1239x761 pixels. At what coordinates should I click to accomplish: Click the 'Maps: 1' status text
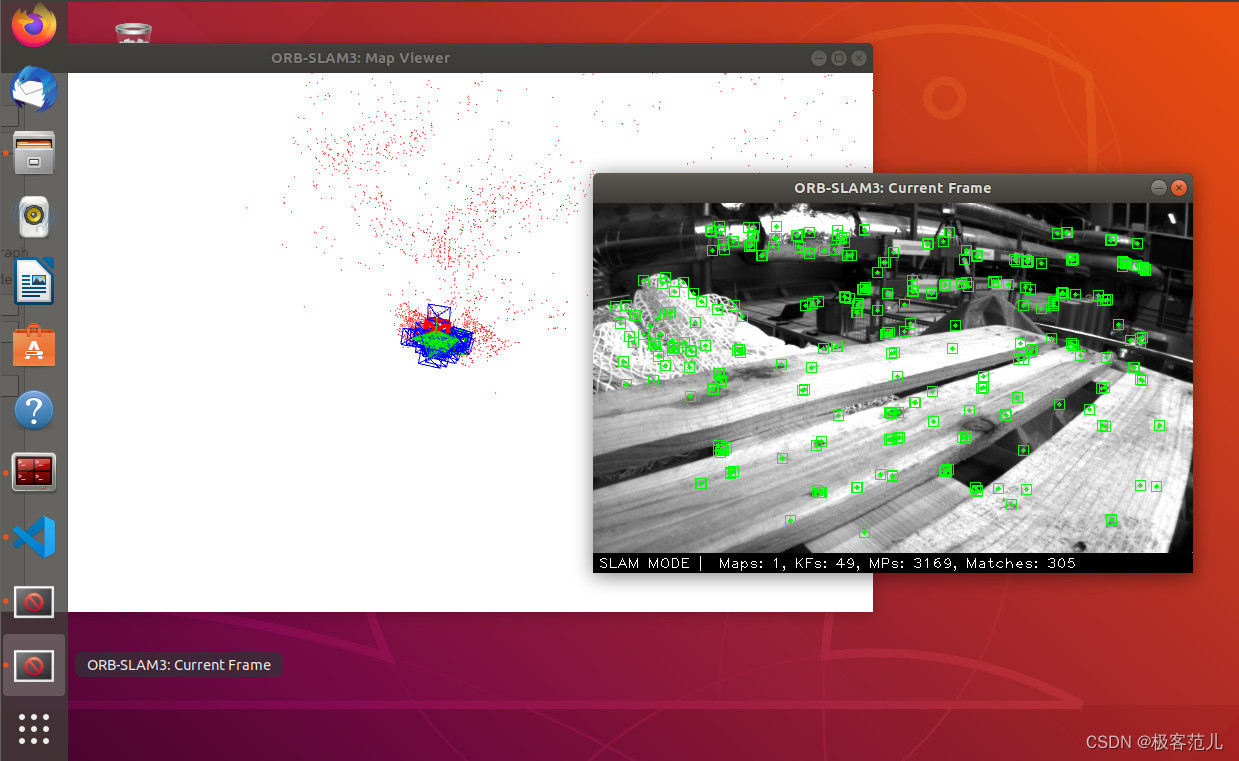[x=751, y=564]
